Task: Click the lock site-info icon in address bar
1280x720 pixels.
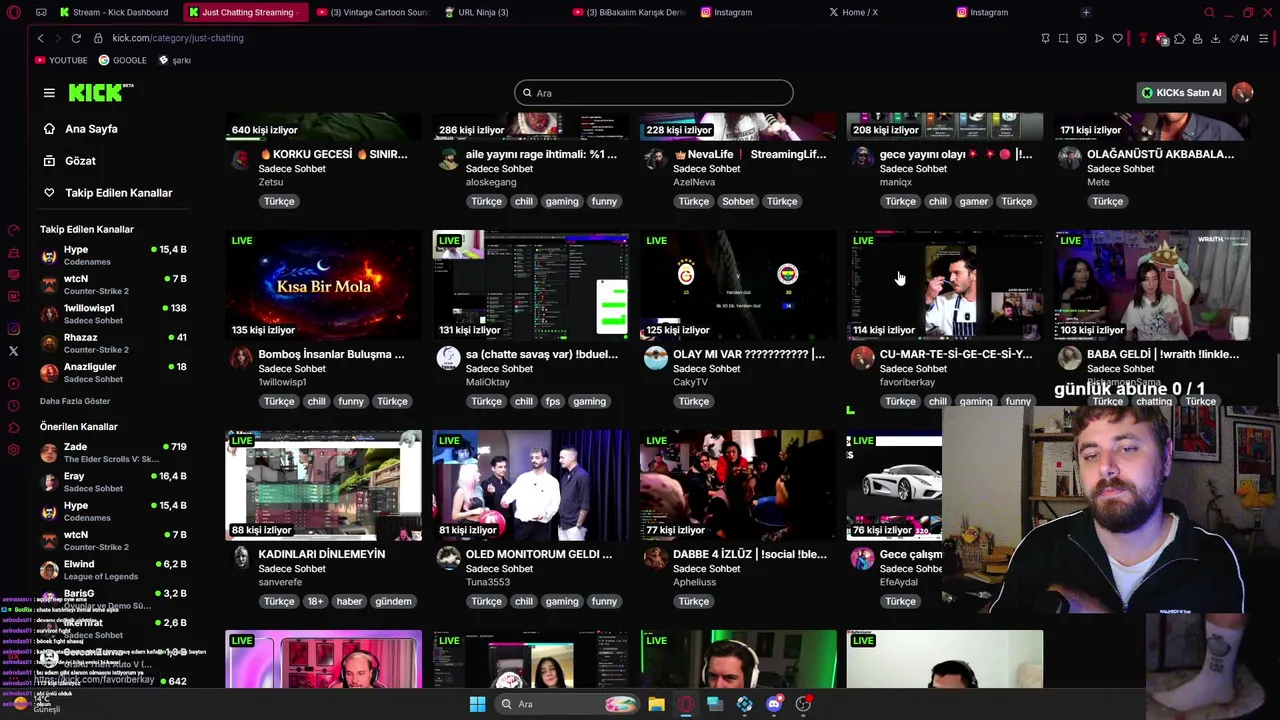Action: [98, 38]
